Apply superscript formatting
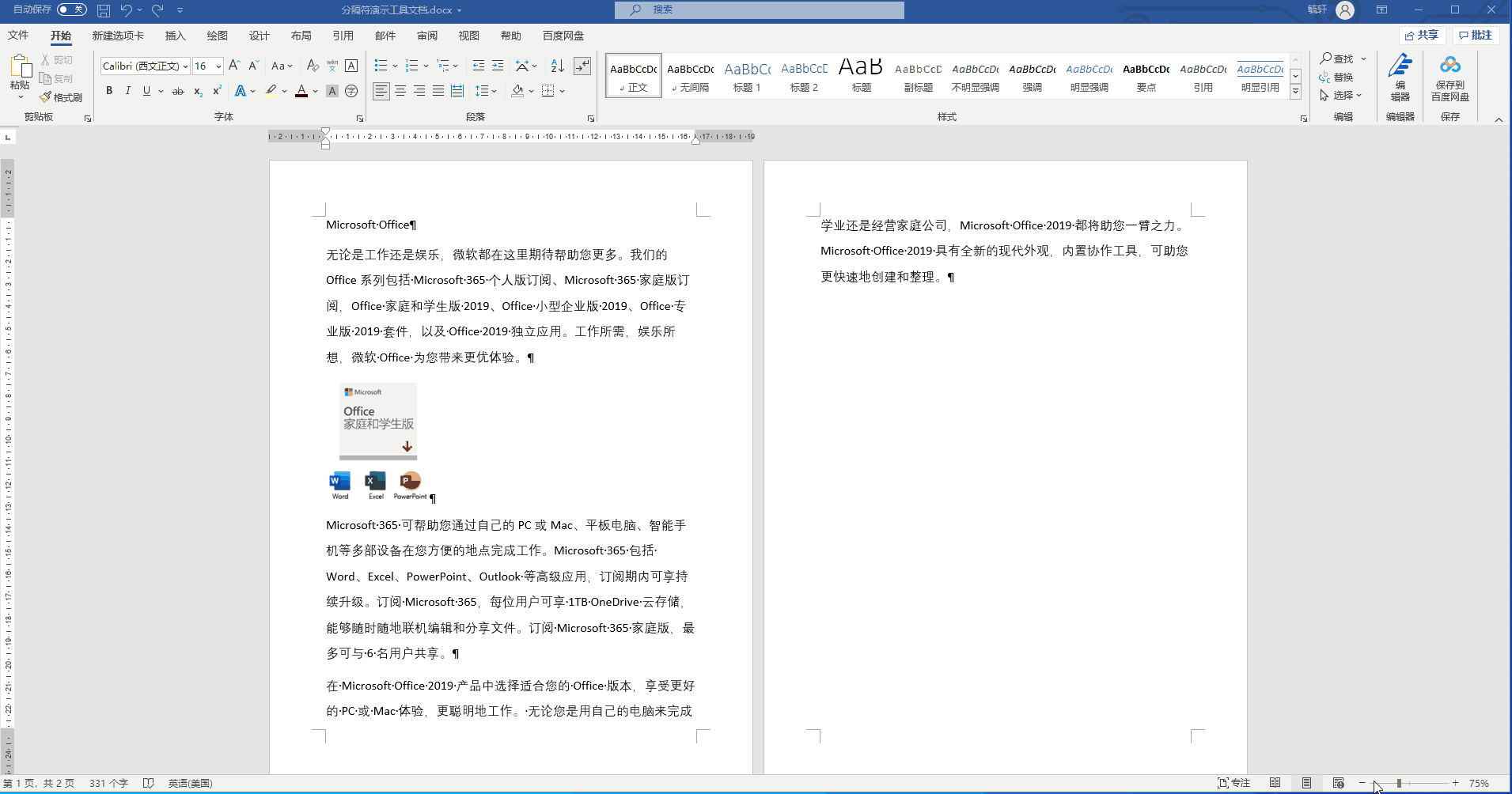Image resolution: width=1512 pixels, height=794 pixels. [217, 91]
